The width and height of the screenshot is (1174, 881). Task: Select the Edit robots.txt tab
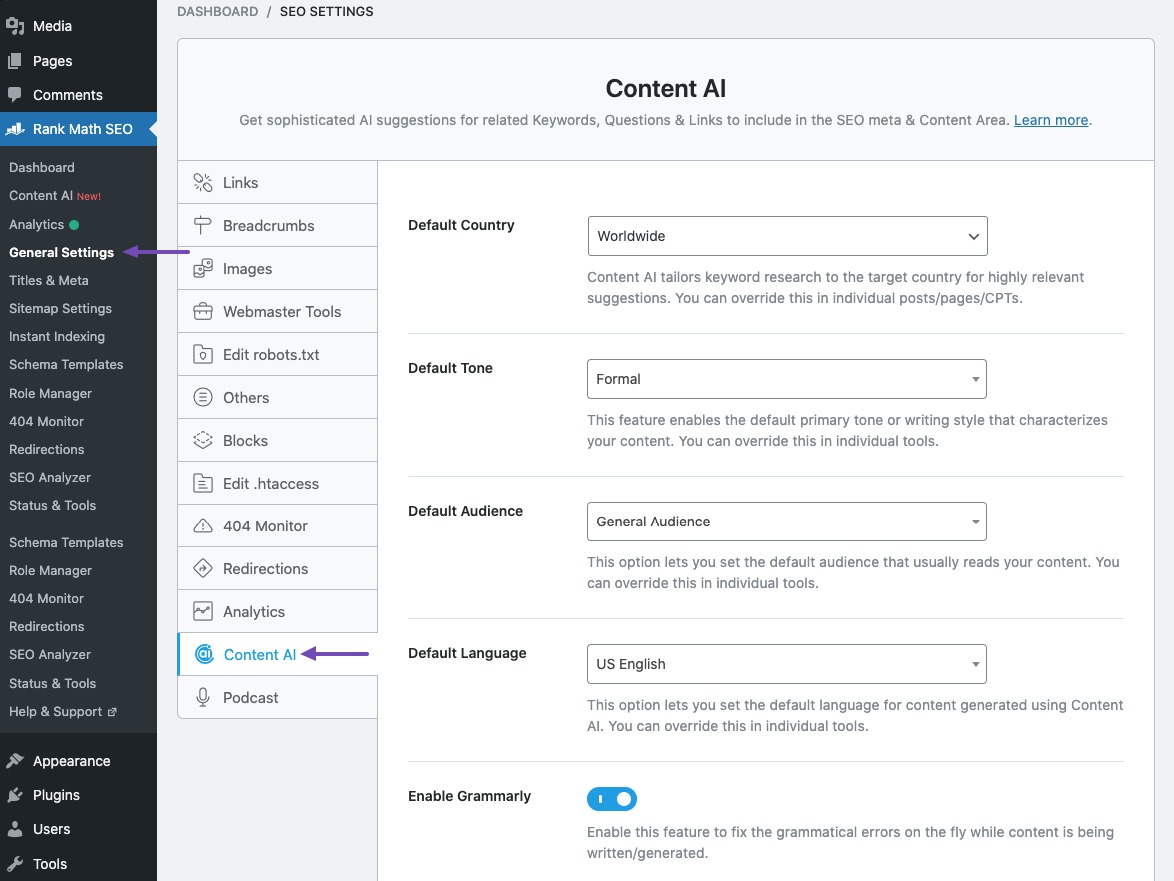[x=277, y=355]
